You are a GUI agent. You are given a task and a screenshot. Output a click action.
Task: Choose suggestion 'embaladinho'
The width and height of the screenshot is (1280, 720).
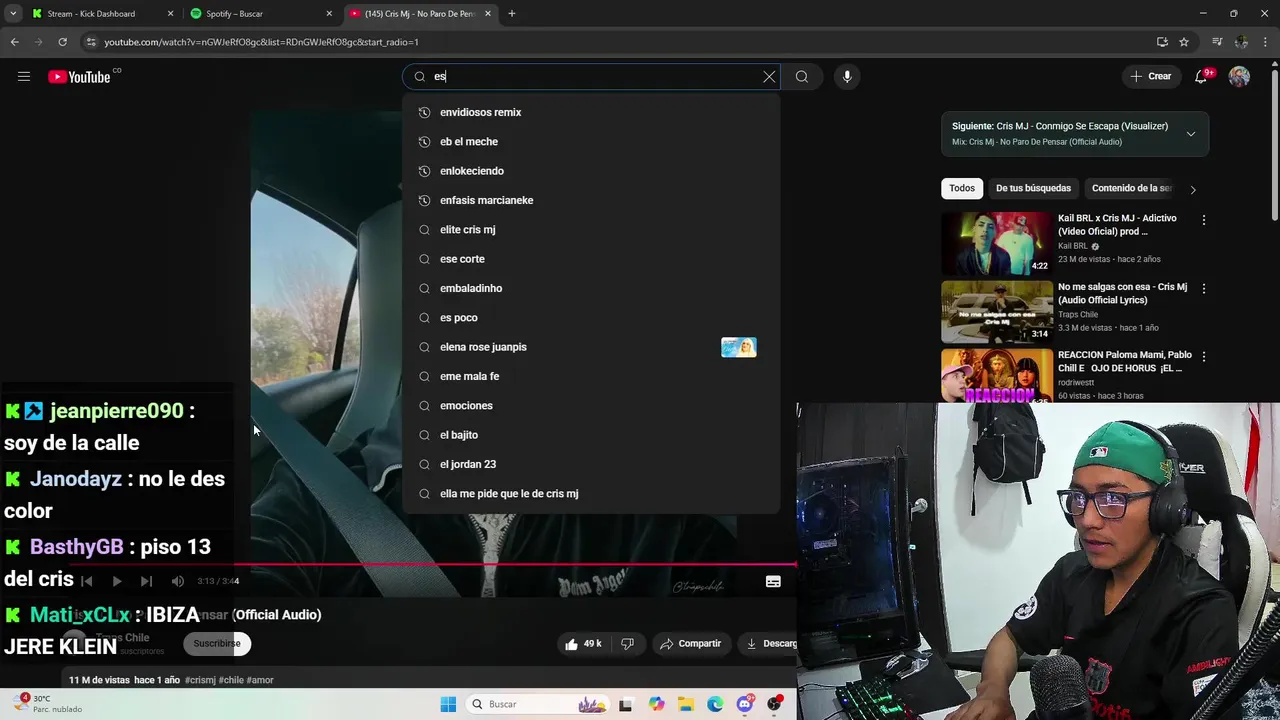[x=591, y=288]
